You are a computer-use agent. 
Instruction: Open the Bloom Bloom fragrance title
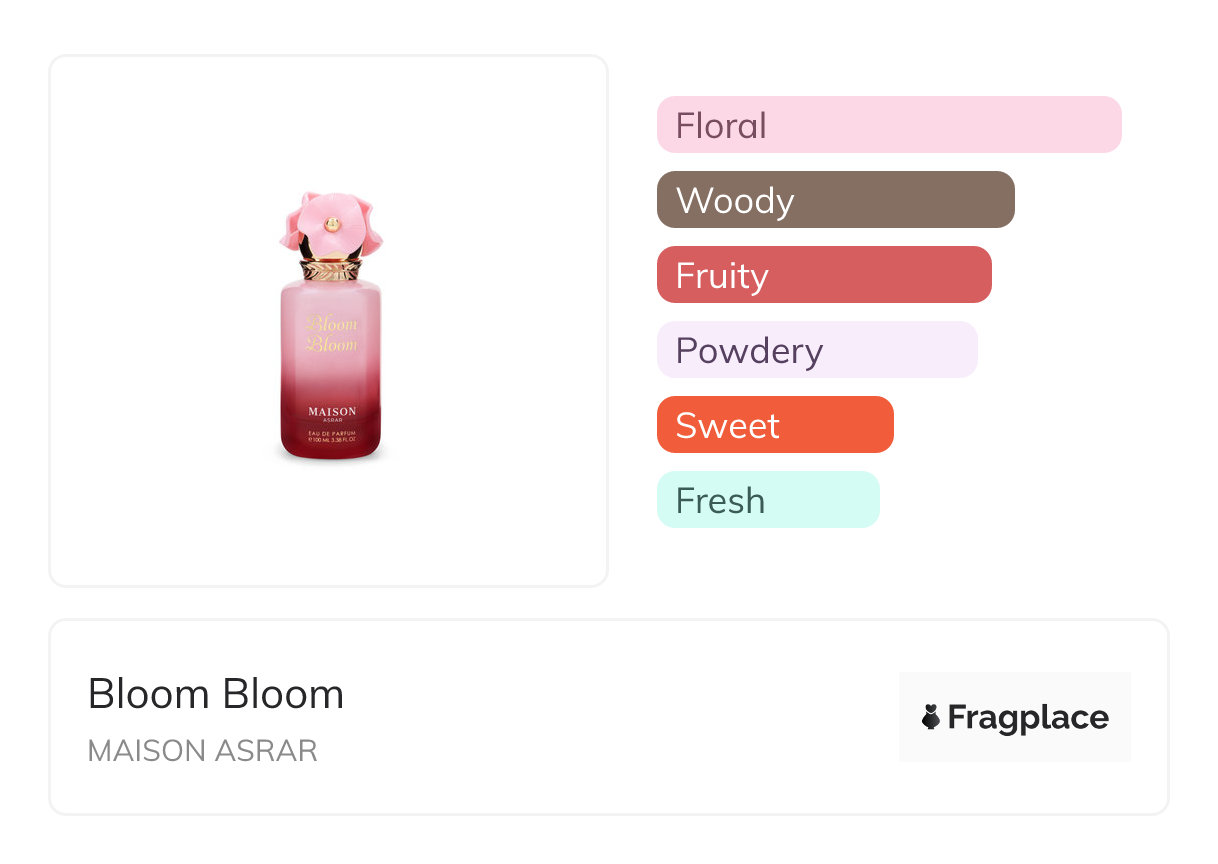(216, 694)
